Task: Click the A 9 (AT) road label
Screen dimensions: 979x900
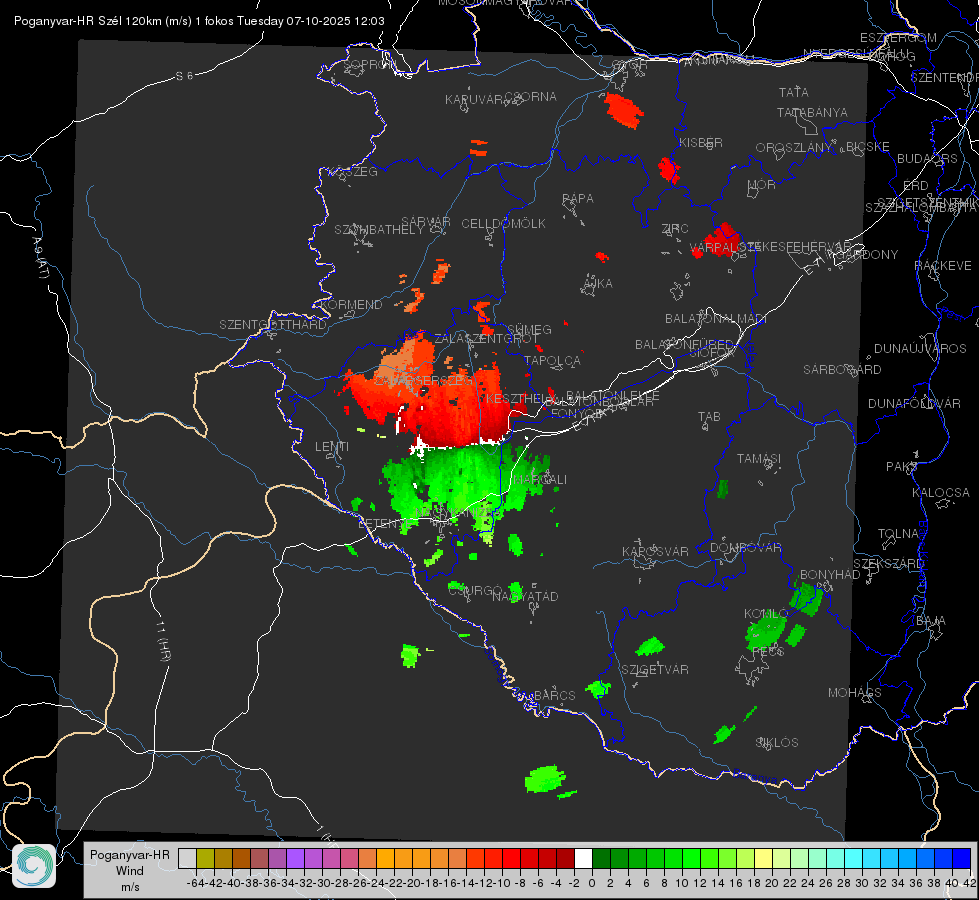Action: pyautogui.click(x=41, y=259)
